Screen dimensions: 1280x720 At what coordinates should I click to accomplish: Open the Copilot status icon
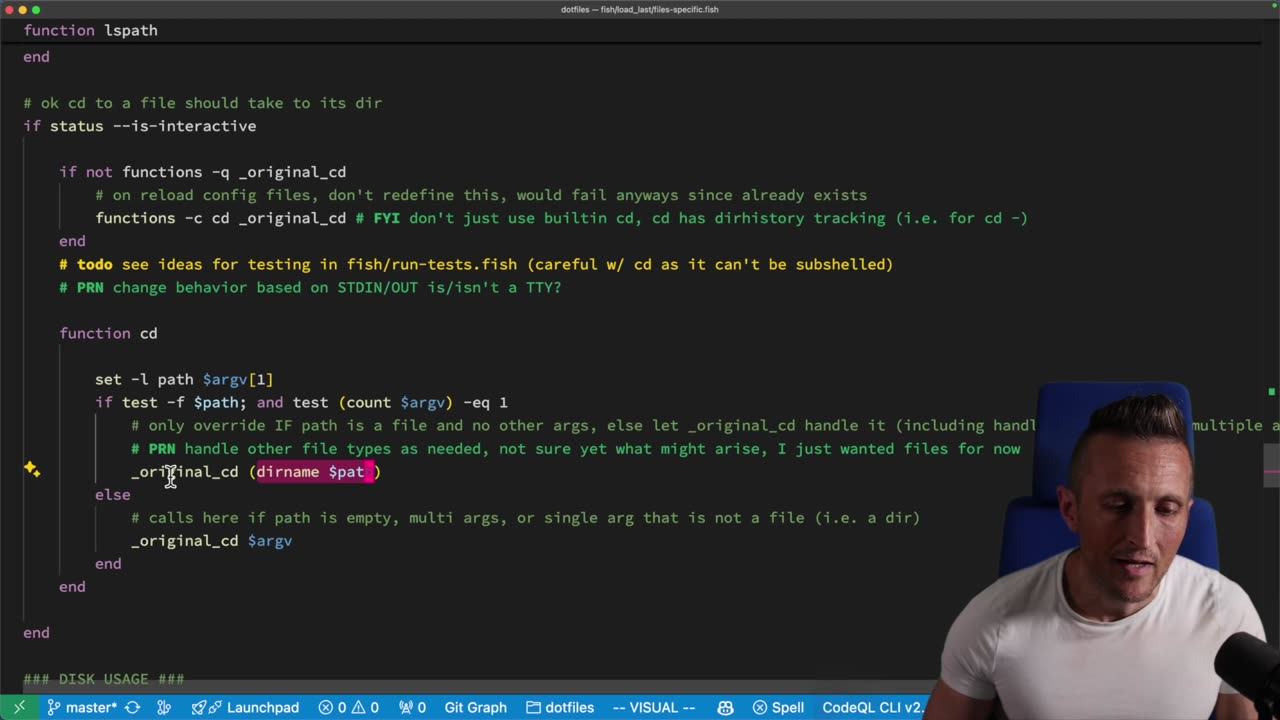725,707
